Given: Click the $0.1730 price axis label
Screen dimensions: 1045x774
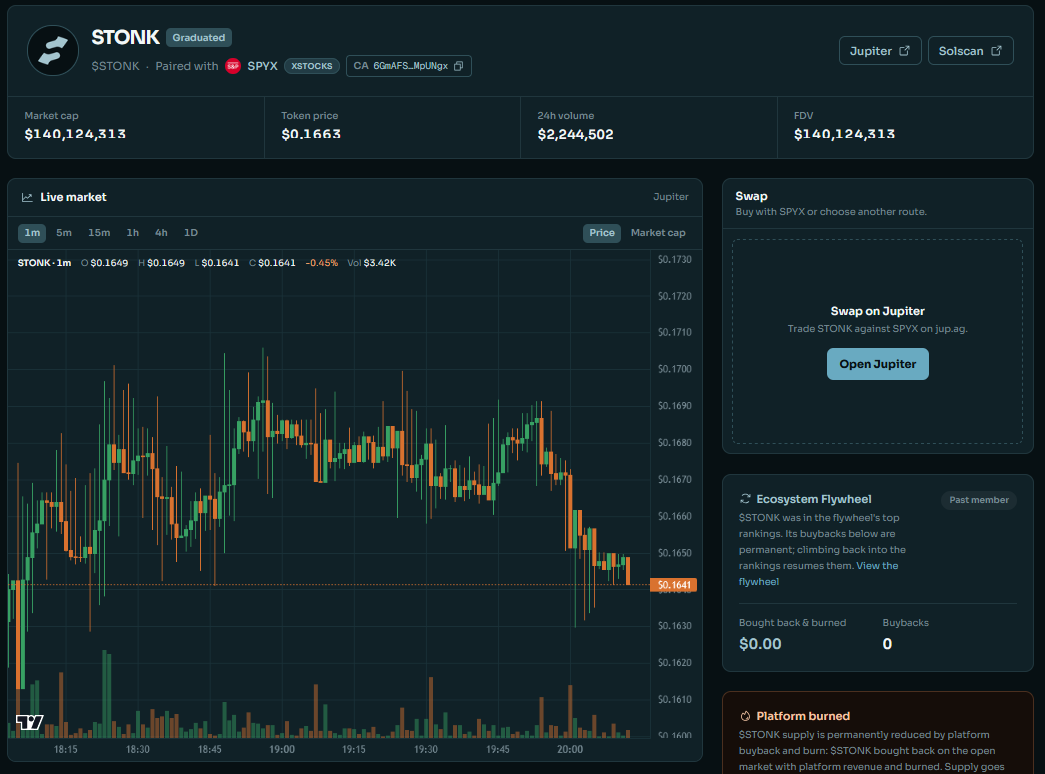Looking at the screenshot, I should 674,259.
